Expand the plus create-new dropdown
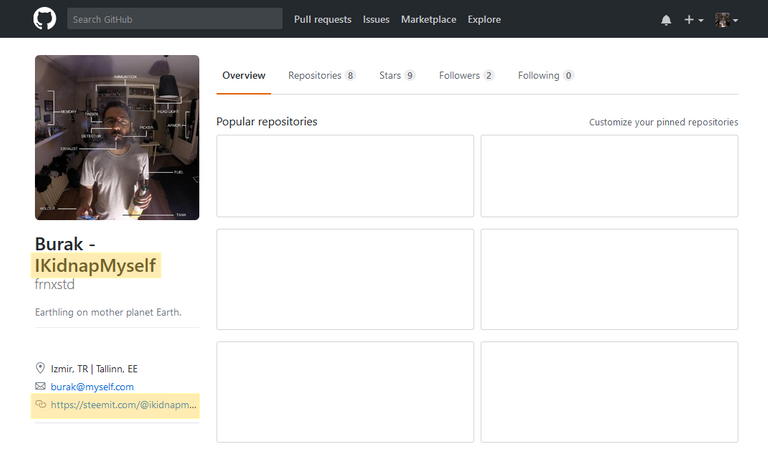 pos(694,20)
